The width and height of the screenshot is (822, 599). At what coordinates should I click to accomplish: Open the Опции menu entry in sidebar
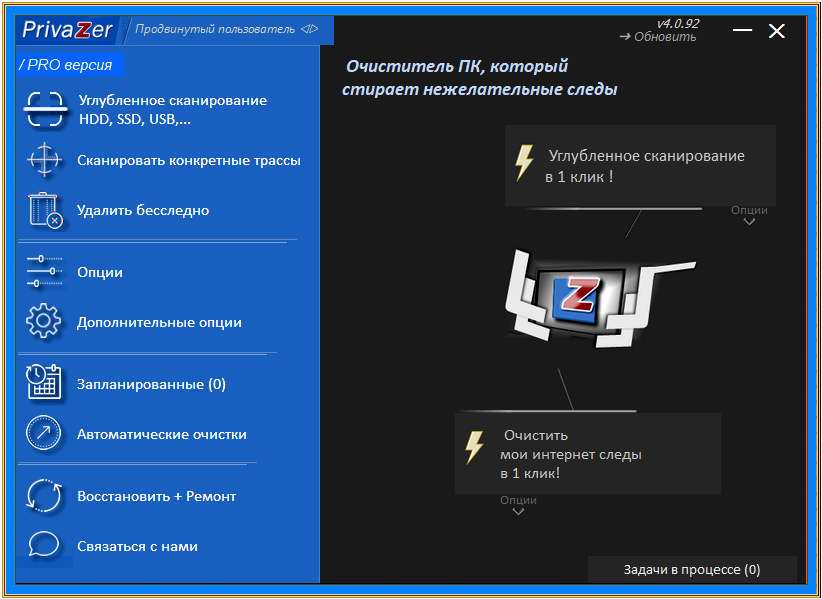point(100,272)
